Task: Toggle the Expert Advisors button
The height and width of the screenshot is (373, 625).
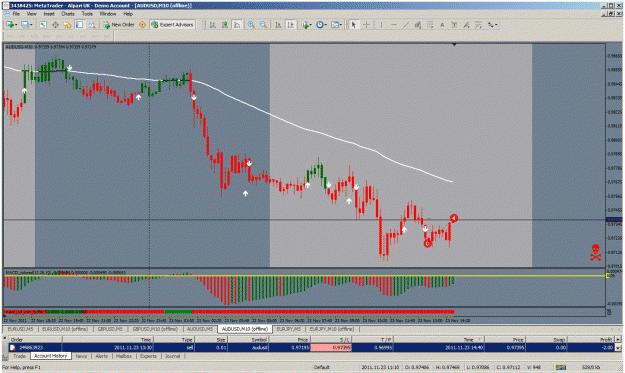Action: (172, 25)
